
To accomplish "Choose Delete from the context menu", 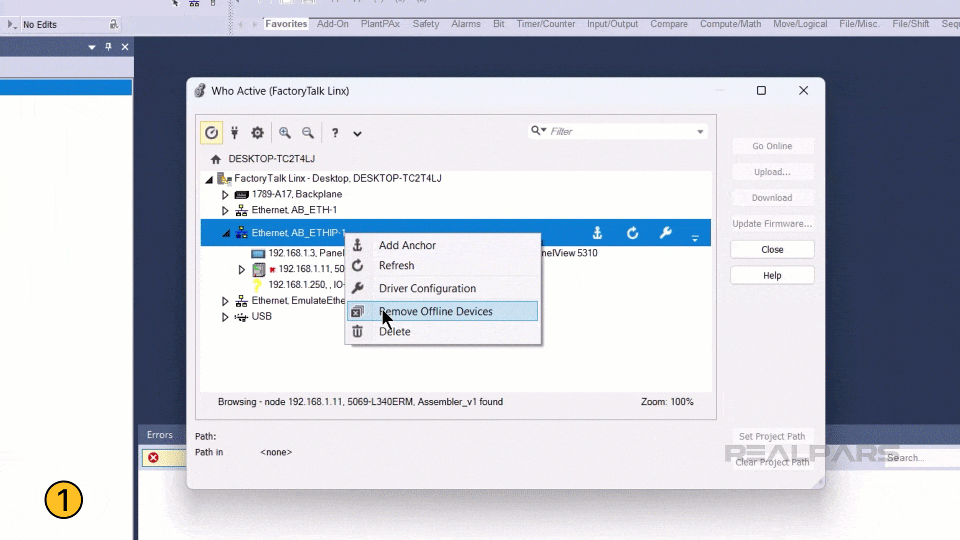I will tap(442, 331).
